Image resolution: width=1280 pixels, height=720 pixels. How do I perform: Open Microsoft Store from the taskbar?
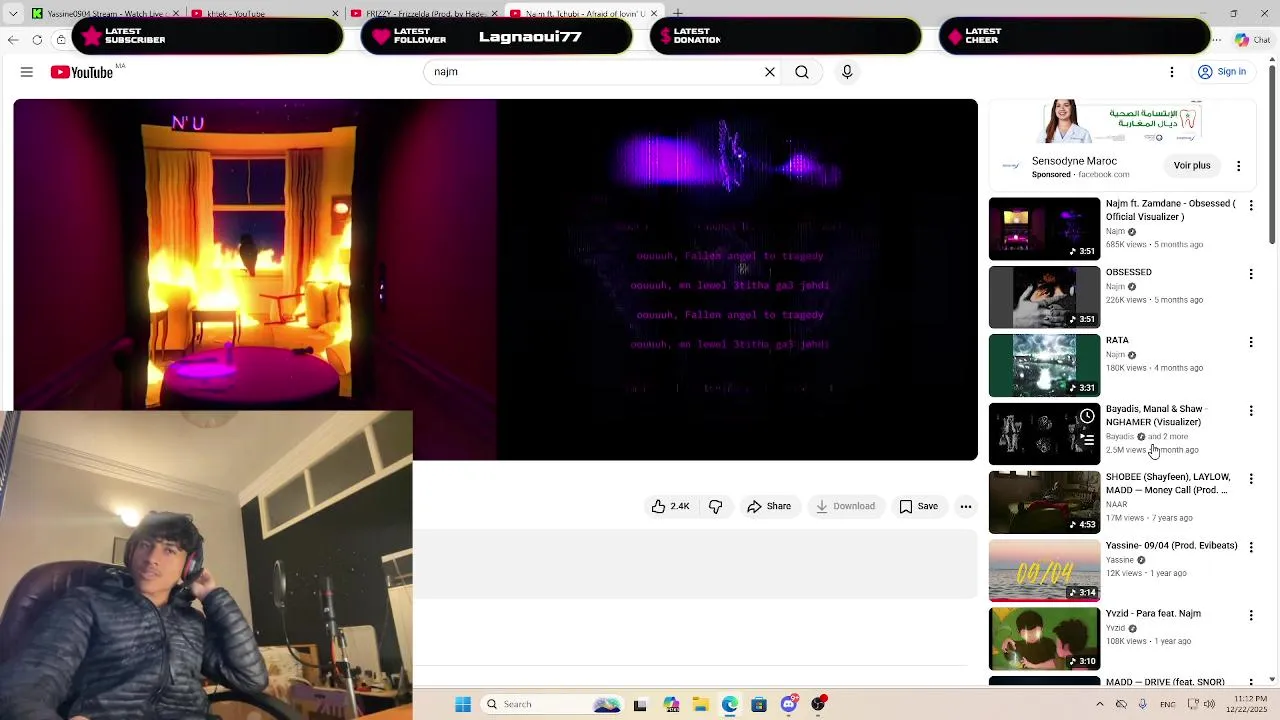click(x=759, y=704)
